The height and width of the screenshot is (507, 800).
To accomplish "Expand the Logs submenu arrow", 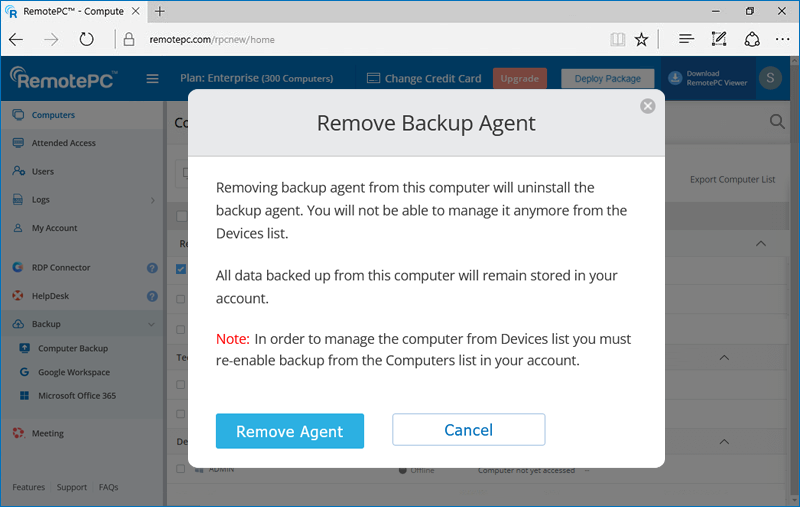I will [152, 200].
